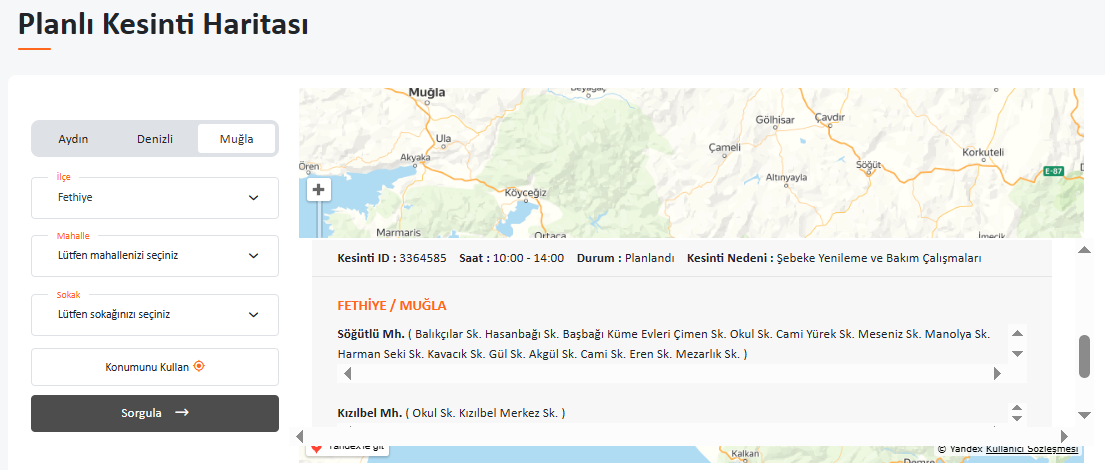Click down arrow in Kızılbel Mh. list
The width and height of the screenshot is (1105, 470).
[1017, 418]
